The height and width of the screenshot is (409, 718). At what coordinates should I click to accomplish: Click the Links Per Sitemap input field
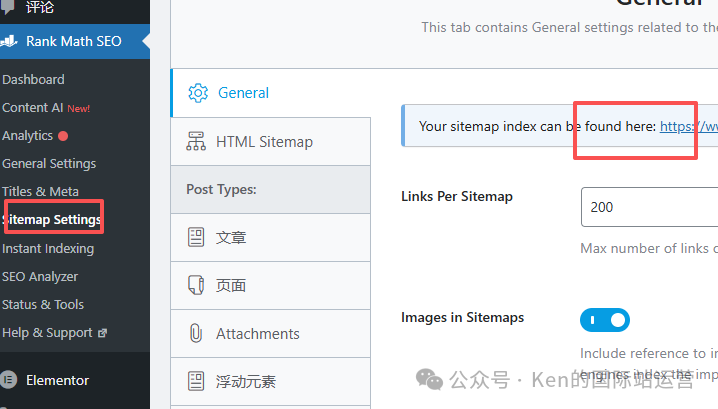649,207
